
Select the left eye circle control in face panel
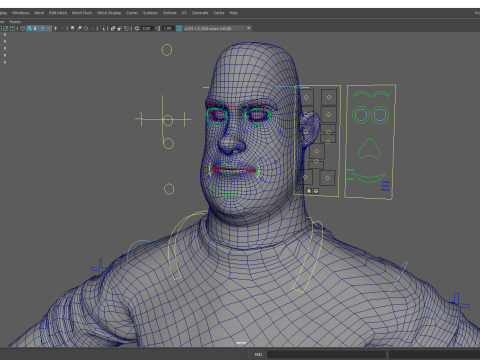pyautogui.click(x=361, y=115)
